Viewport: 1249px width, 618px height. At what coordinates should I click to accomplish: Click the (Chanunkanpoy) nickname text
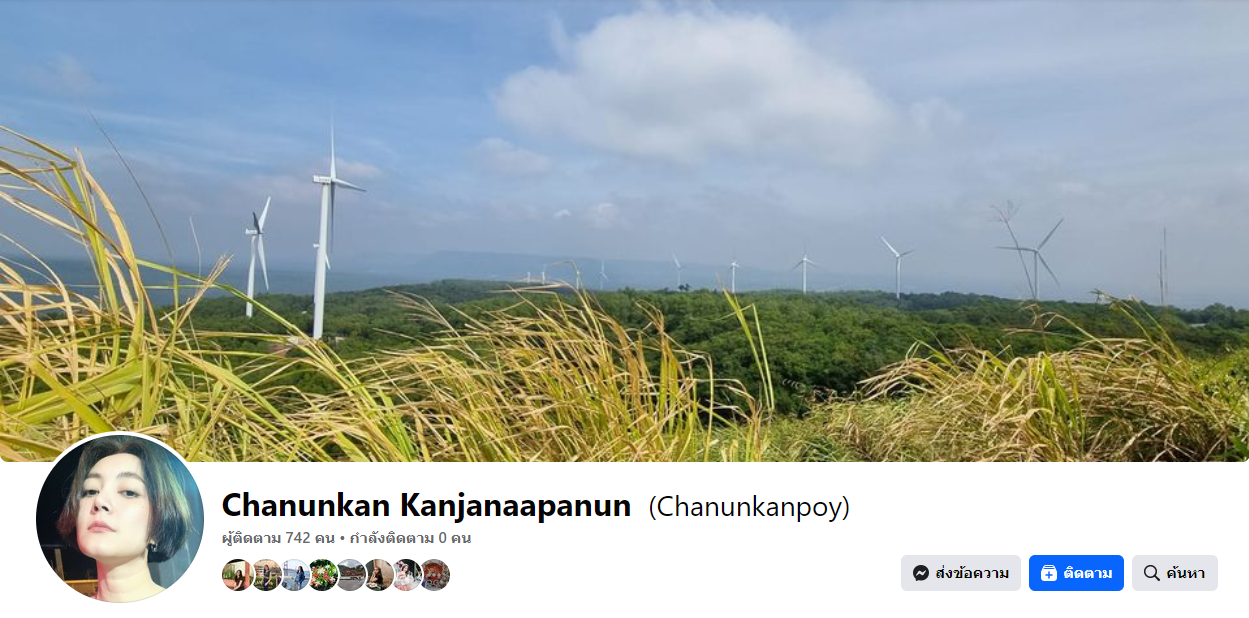(749, 507)
